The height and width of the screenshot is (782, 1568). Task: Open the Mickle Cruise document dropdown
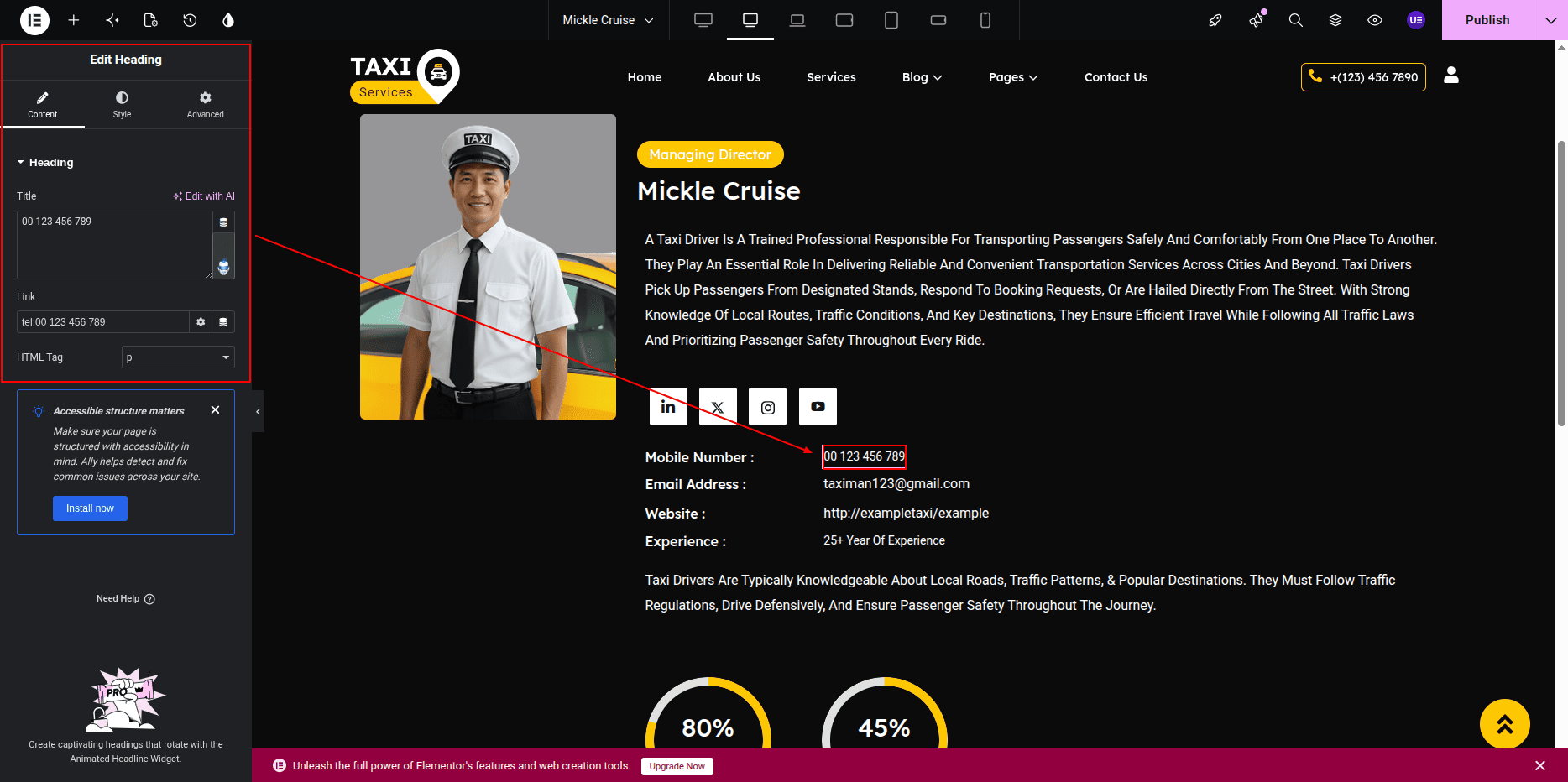[608, 20]
